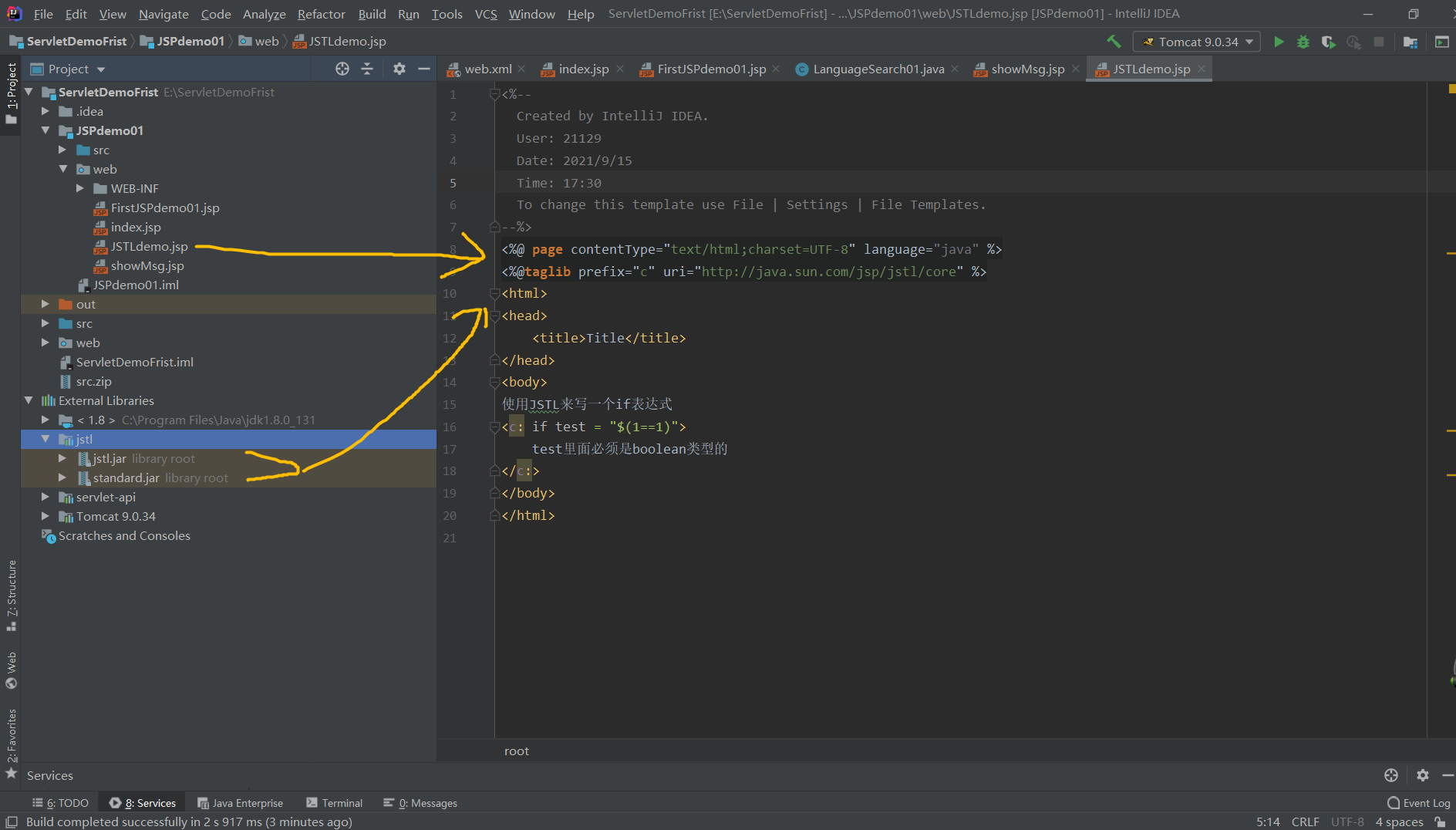Collapse all in Project panel
The height and width of the screenshot is (830, 1456).
(x=367, y=69)
